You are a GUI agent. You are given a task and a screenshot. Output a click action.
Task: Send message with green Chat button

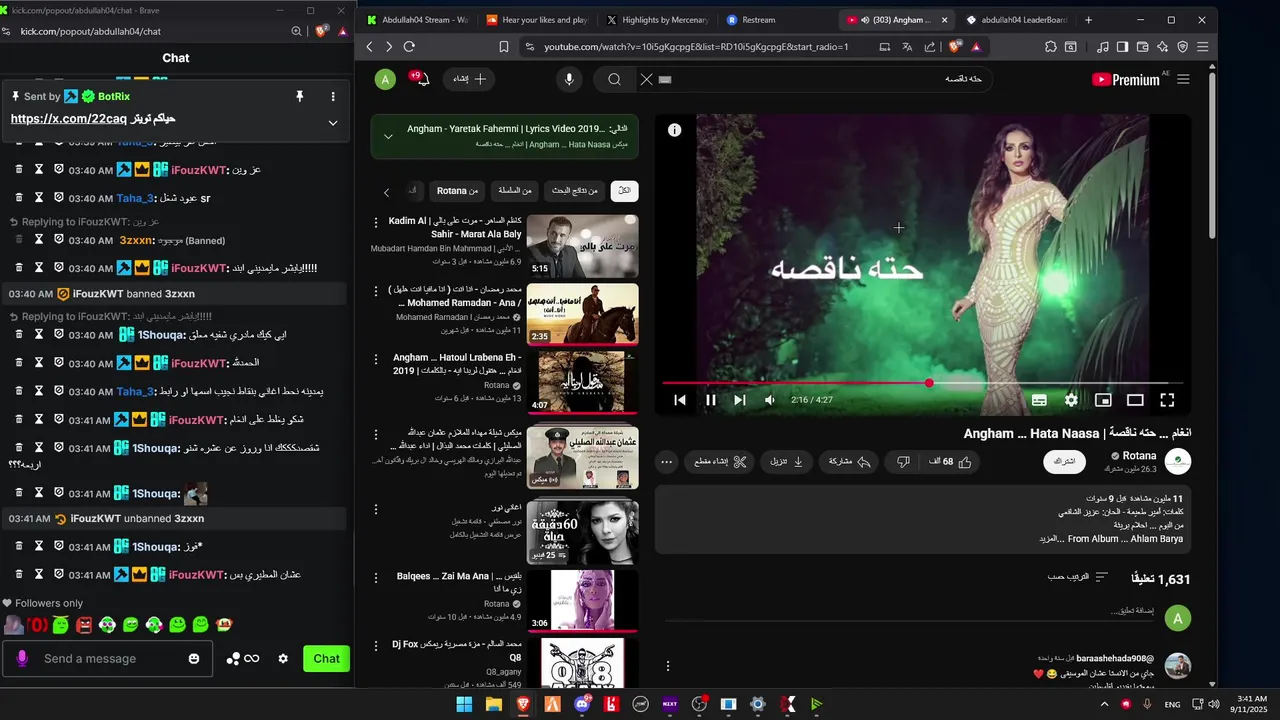[x=327, y=658]
